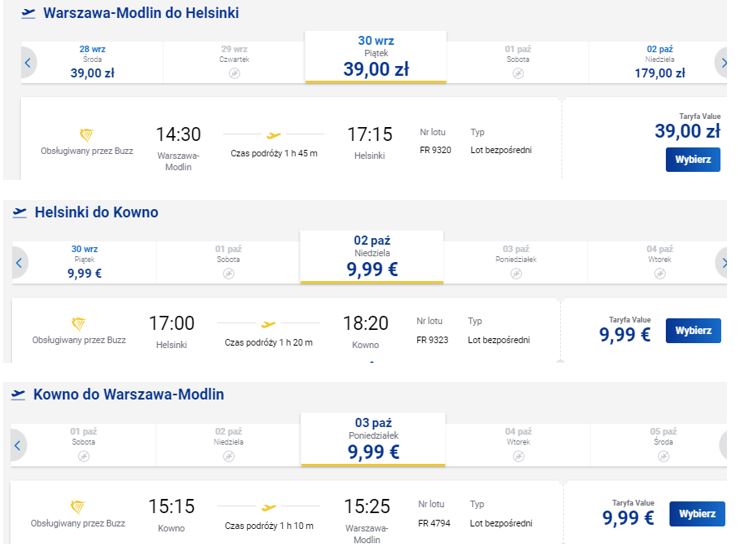Click next dates arrow for Warszawa-Modlin to Helsinki
This screenshot has width=745, height=549.
(x=721, y=63)
